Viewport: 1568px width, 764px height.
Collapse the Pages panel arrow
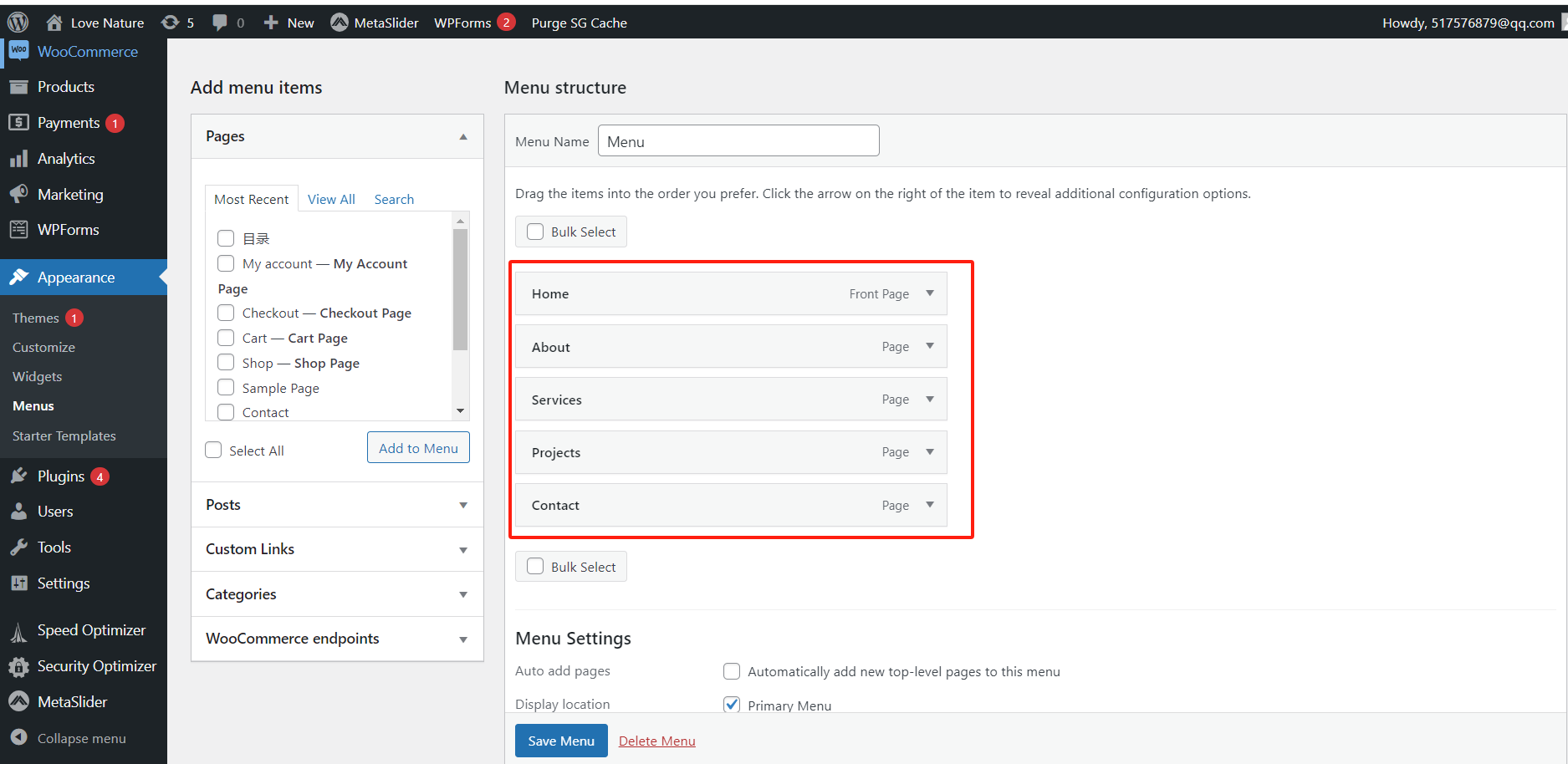(x=463, y=136)
